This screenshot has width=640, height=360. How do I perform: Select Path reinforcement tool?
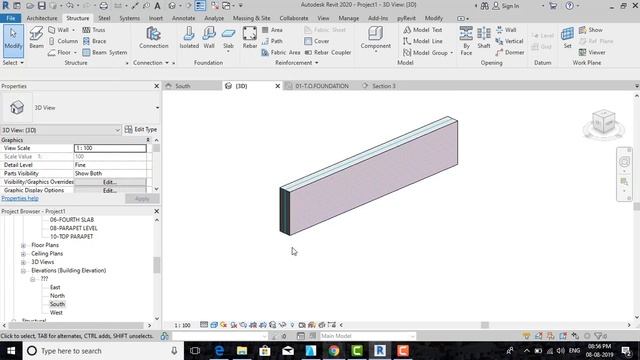tap(272, 41)
